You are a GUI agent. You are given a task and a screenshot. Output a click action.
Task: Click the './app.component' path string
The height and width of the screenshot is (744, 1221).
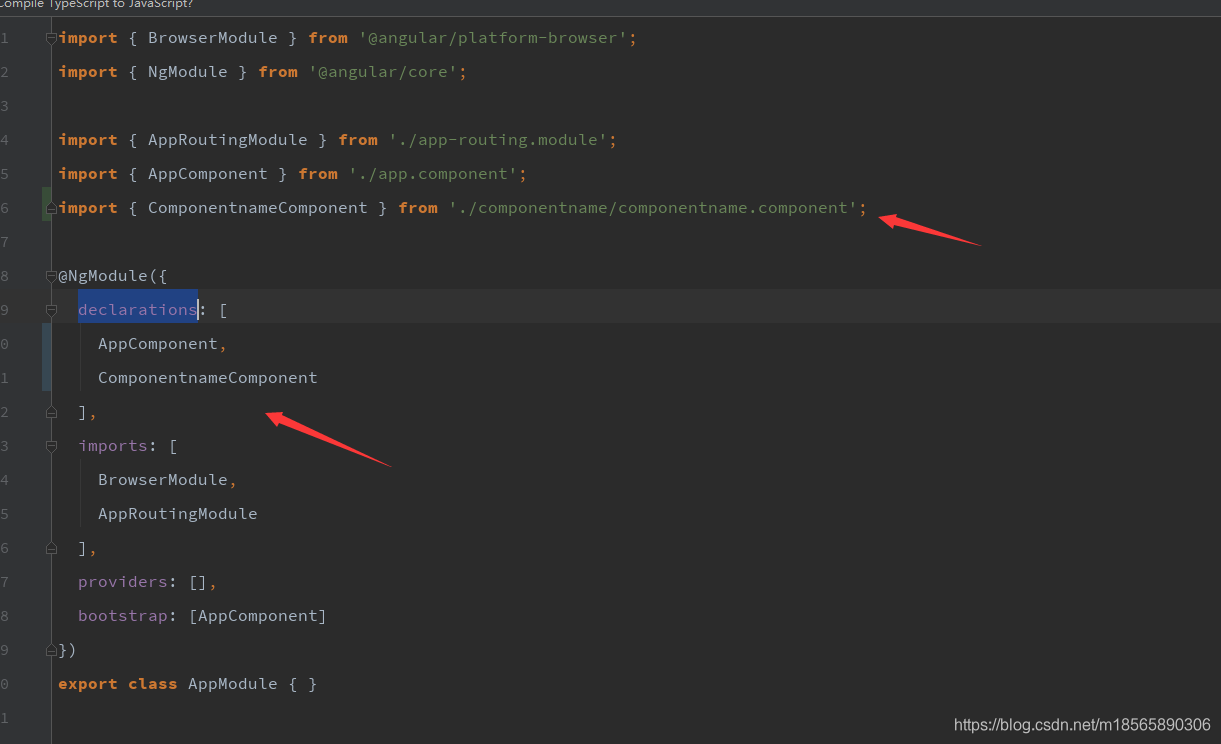(x=433, y=174)
